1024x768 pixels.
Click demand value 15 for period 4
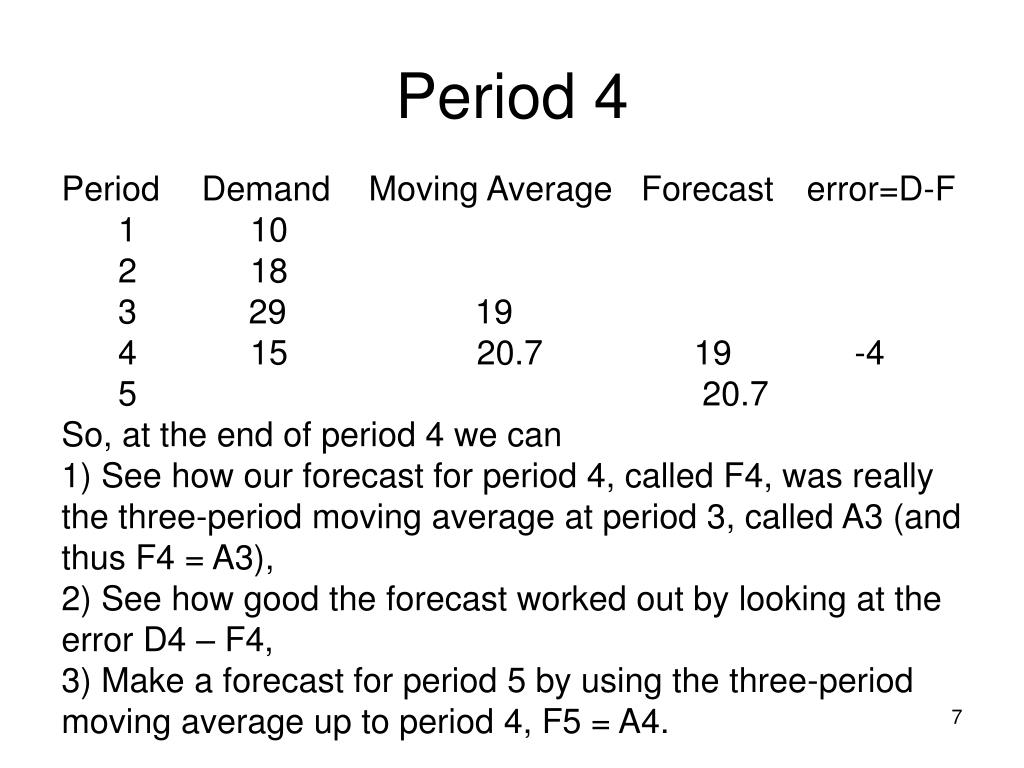269,353
